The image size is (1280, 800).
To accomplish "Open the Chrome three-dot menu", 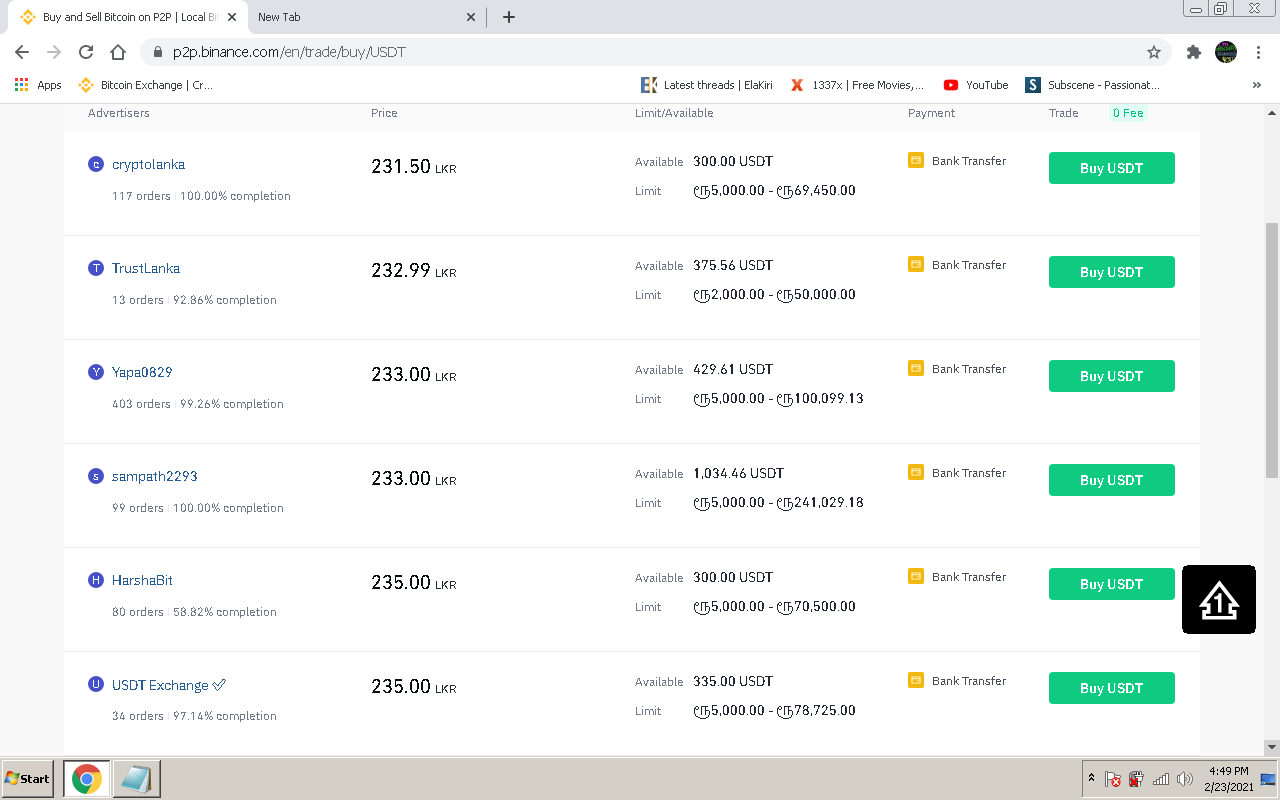I will 1259,52.
